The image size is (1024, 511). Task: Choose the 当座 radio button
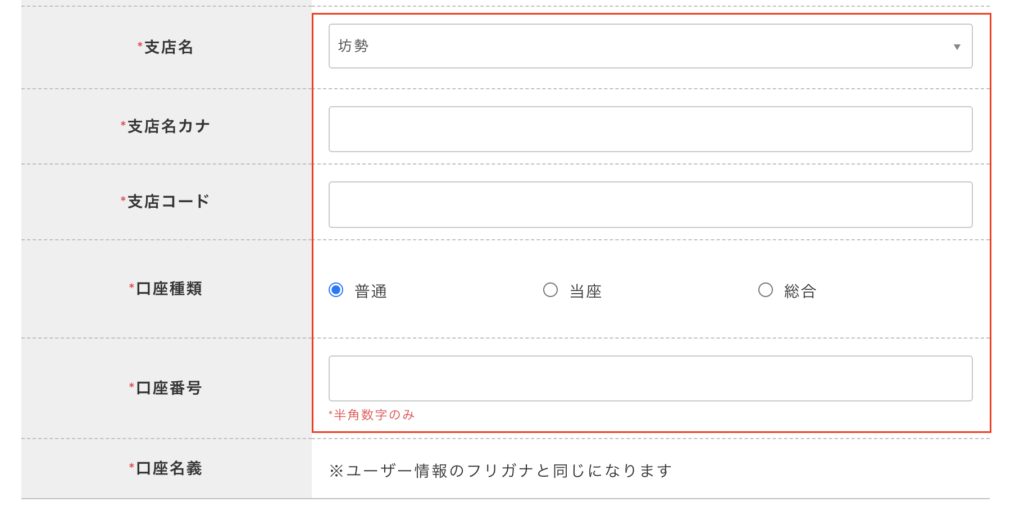[551, 289]
